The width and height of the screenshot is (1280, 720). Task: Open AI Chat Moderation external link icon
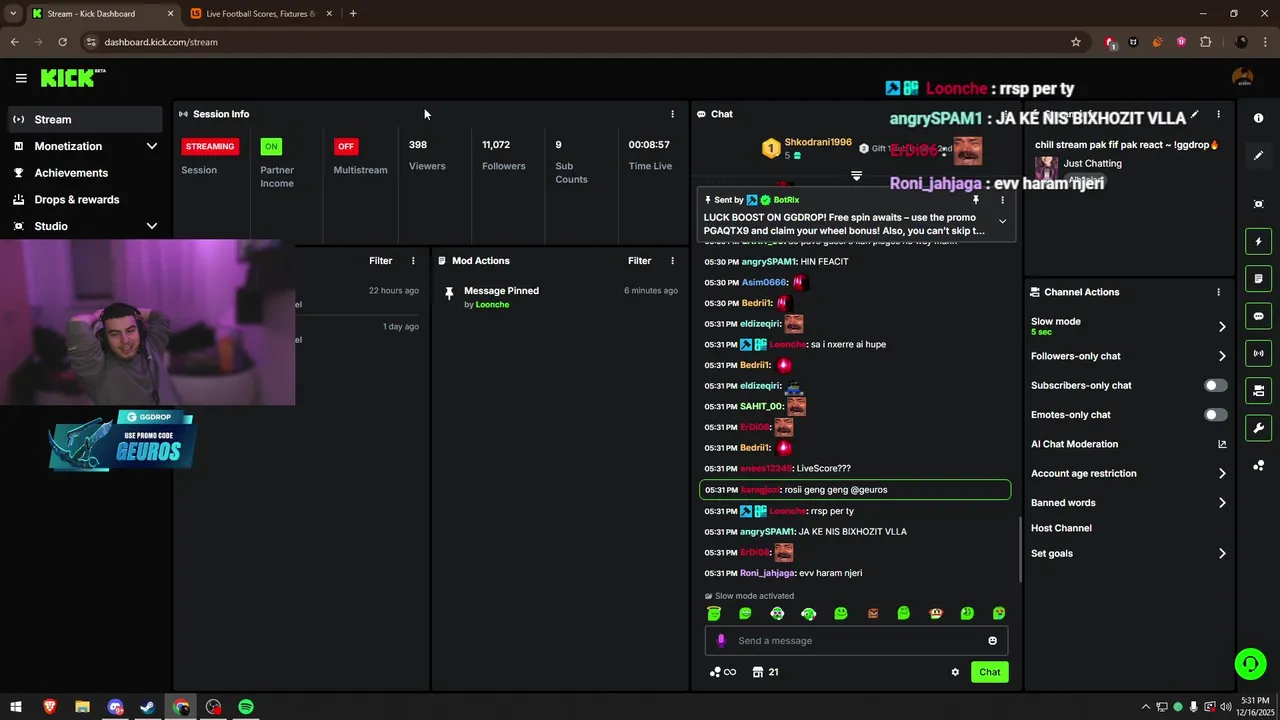click(x=1222, y=444)
